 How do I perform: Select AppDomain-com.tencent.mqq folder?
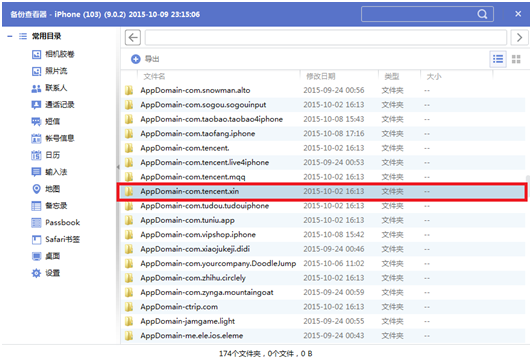(323, 177)
